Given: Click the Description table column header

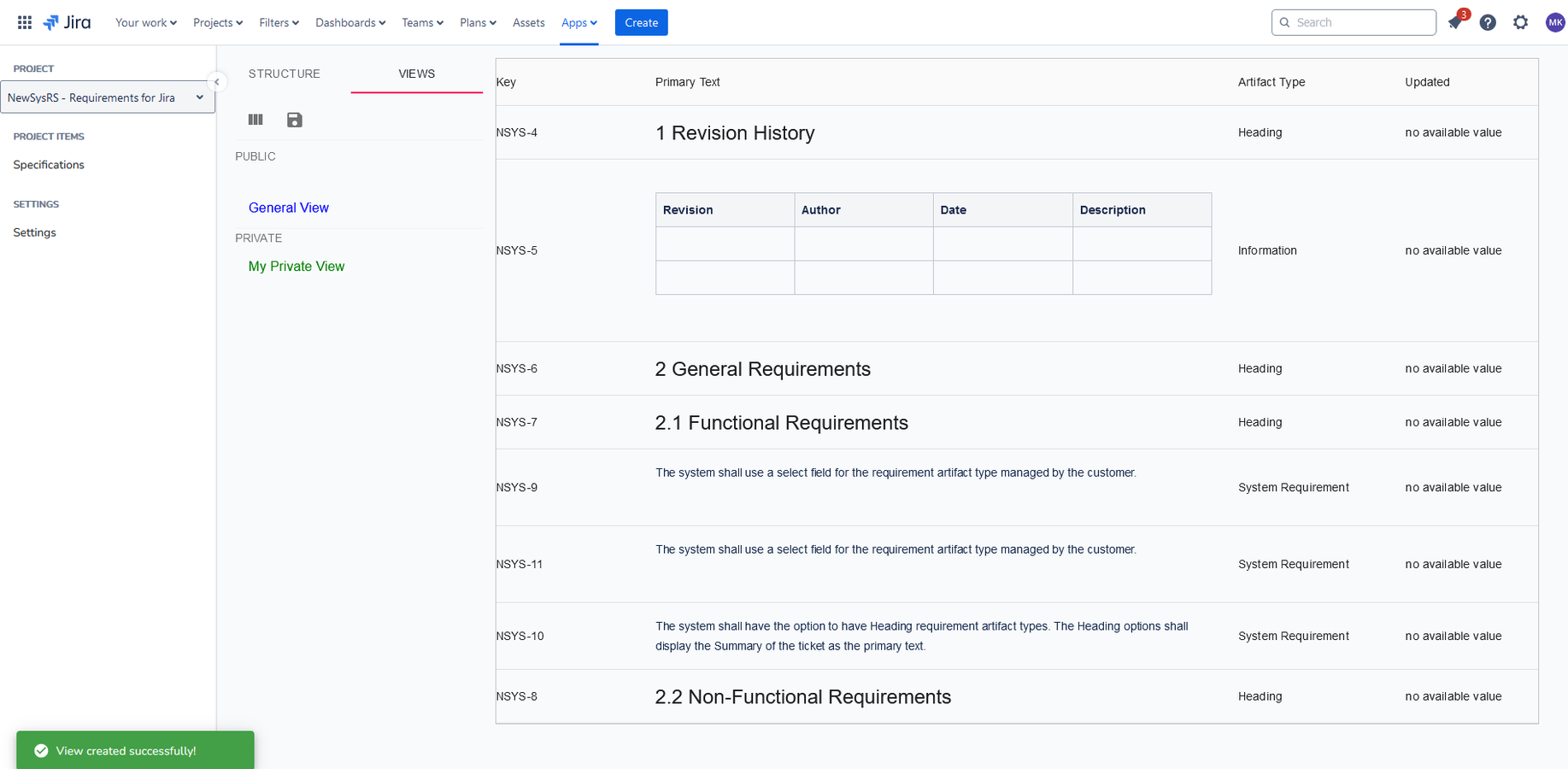Looking at the screenshot, I should point(1142,210).
